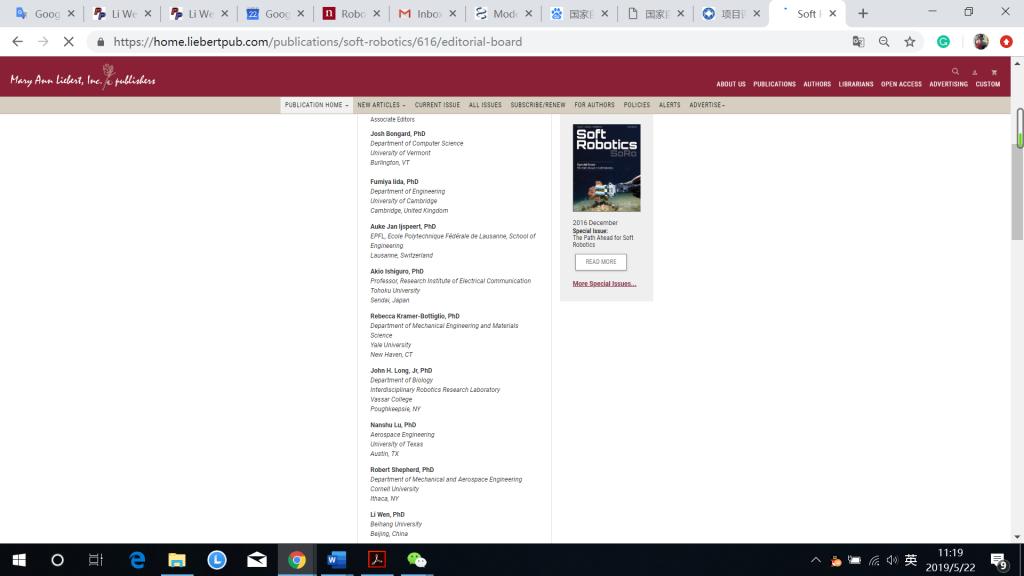
Task: Expand the Advertise dropdown menu
Action: (x=706, y=105)
